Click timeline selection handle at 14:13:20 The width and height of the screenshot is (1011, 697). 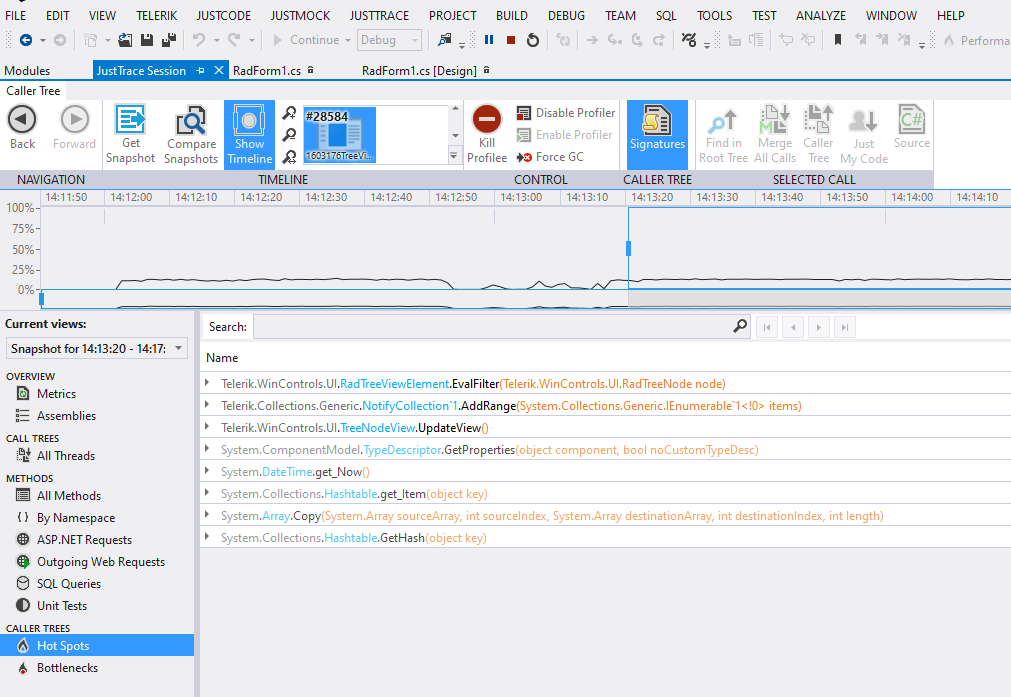click(629, 248)
